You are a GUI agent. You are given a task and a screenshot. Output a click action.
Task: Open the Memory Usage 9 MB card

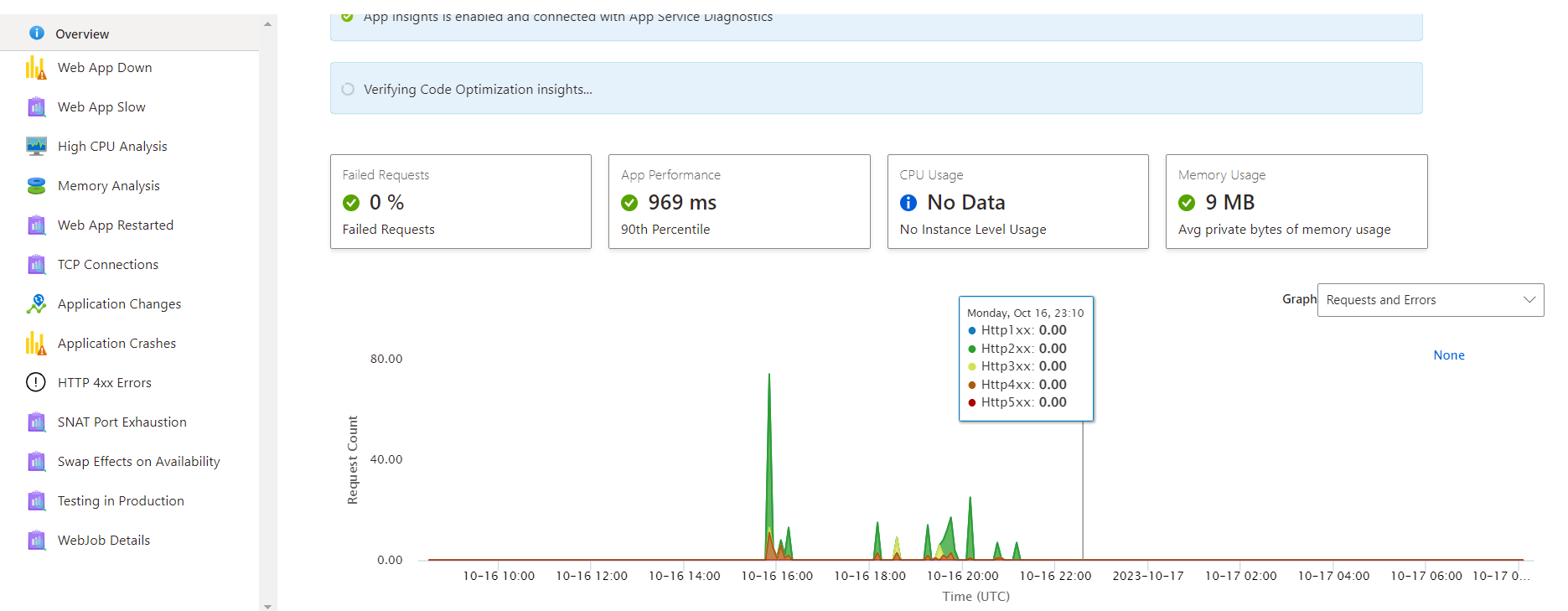[x=1296, y=201]
